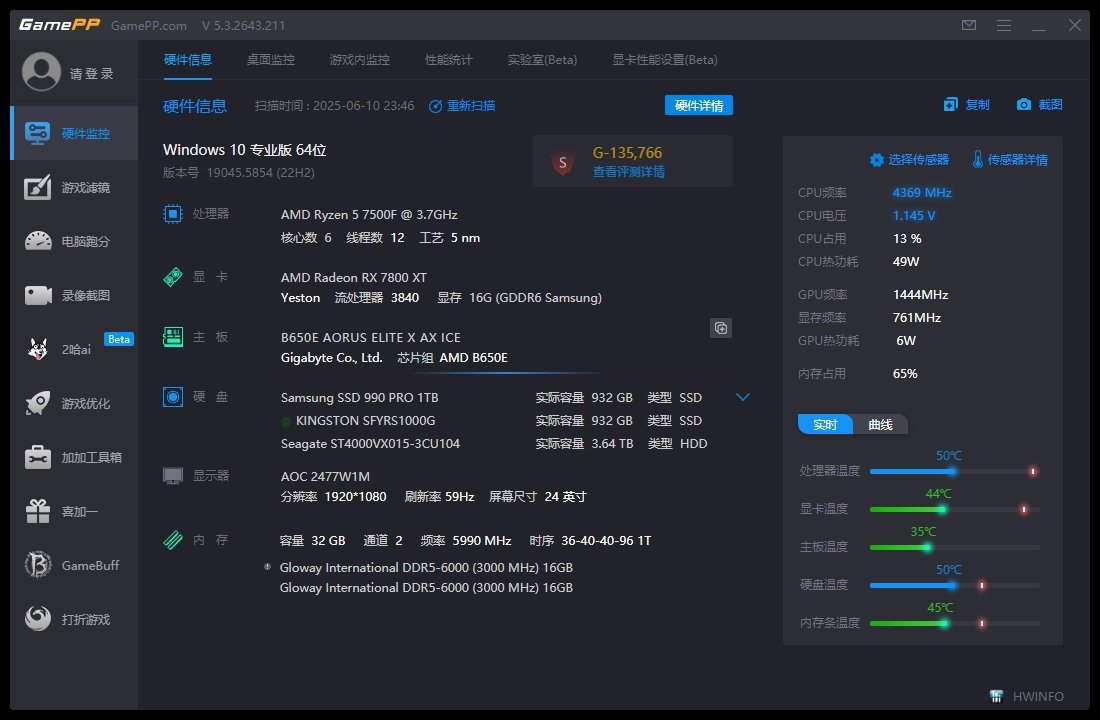Screen dimensions: 1100x720
Task: Select the 性能统计 tab
Action: (x=448, y=60)
